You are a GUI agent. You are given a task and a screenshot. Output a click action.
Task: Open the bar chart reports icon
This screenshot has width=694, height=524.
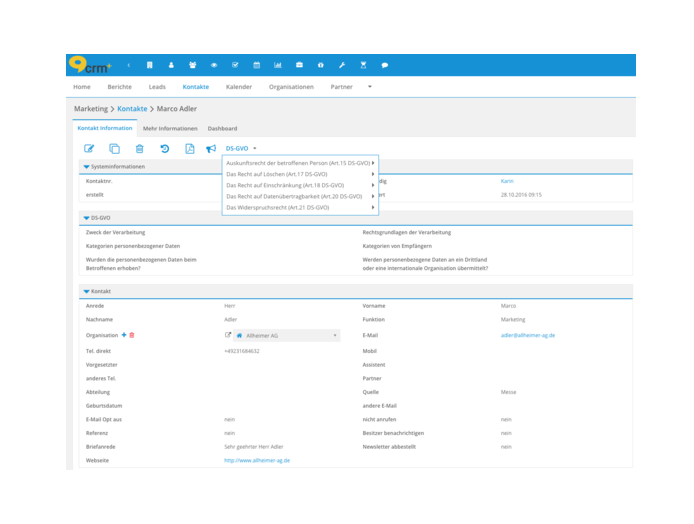278,65
